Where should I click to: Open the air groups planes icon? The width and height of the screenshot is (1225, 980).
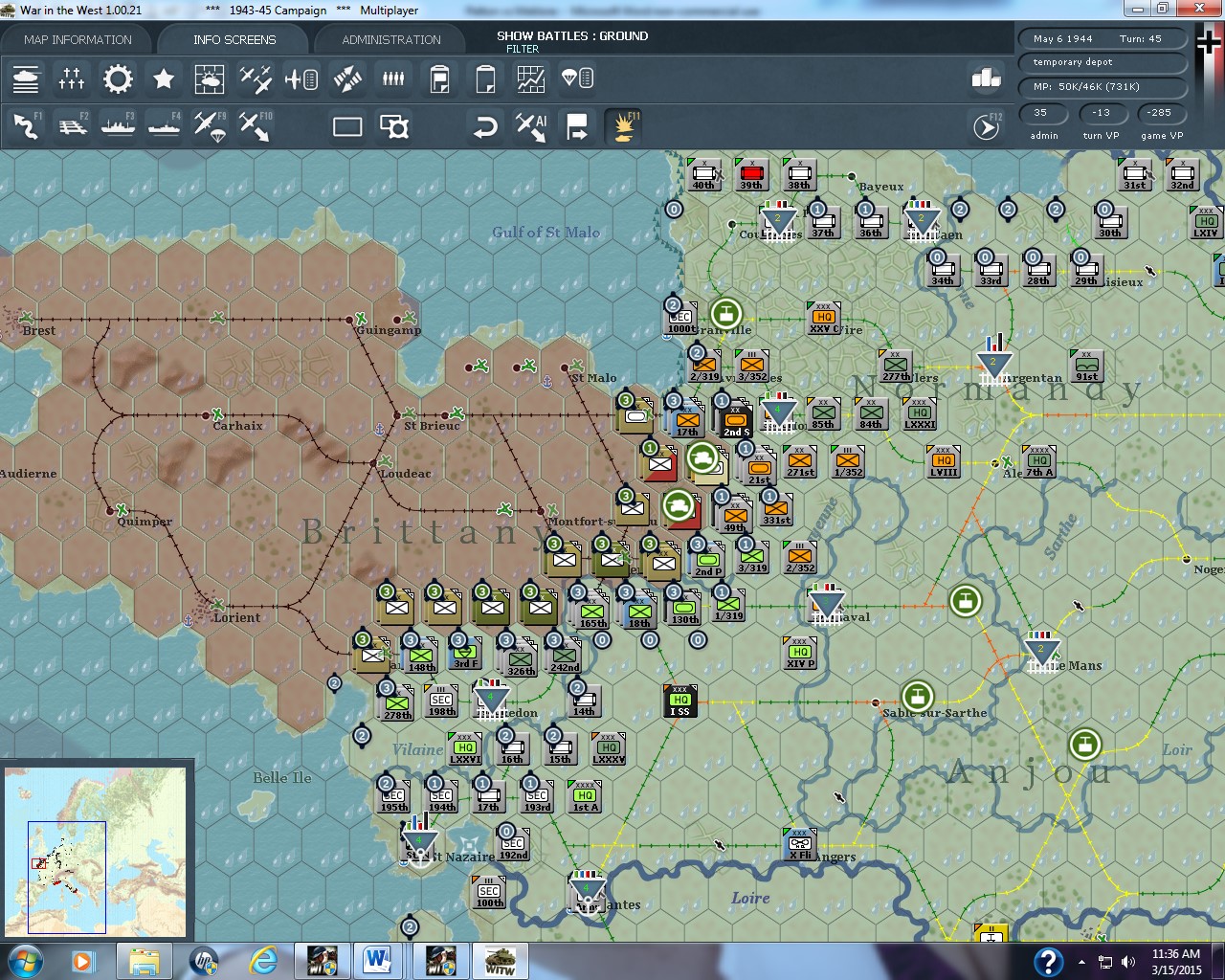pos(256,78)
